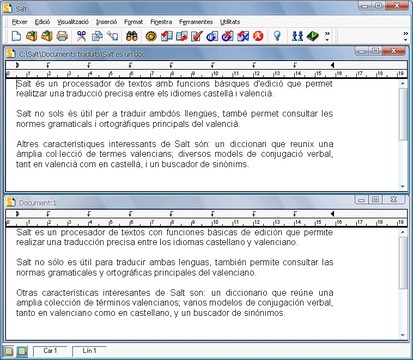Click the green book dictionary icon

(313, 36)
